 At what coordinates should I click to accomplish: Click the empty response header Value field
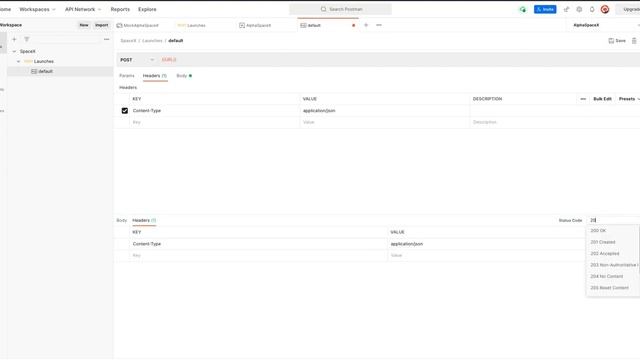(487, 256)
